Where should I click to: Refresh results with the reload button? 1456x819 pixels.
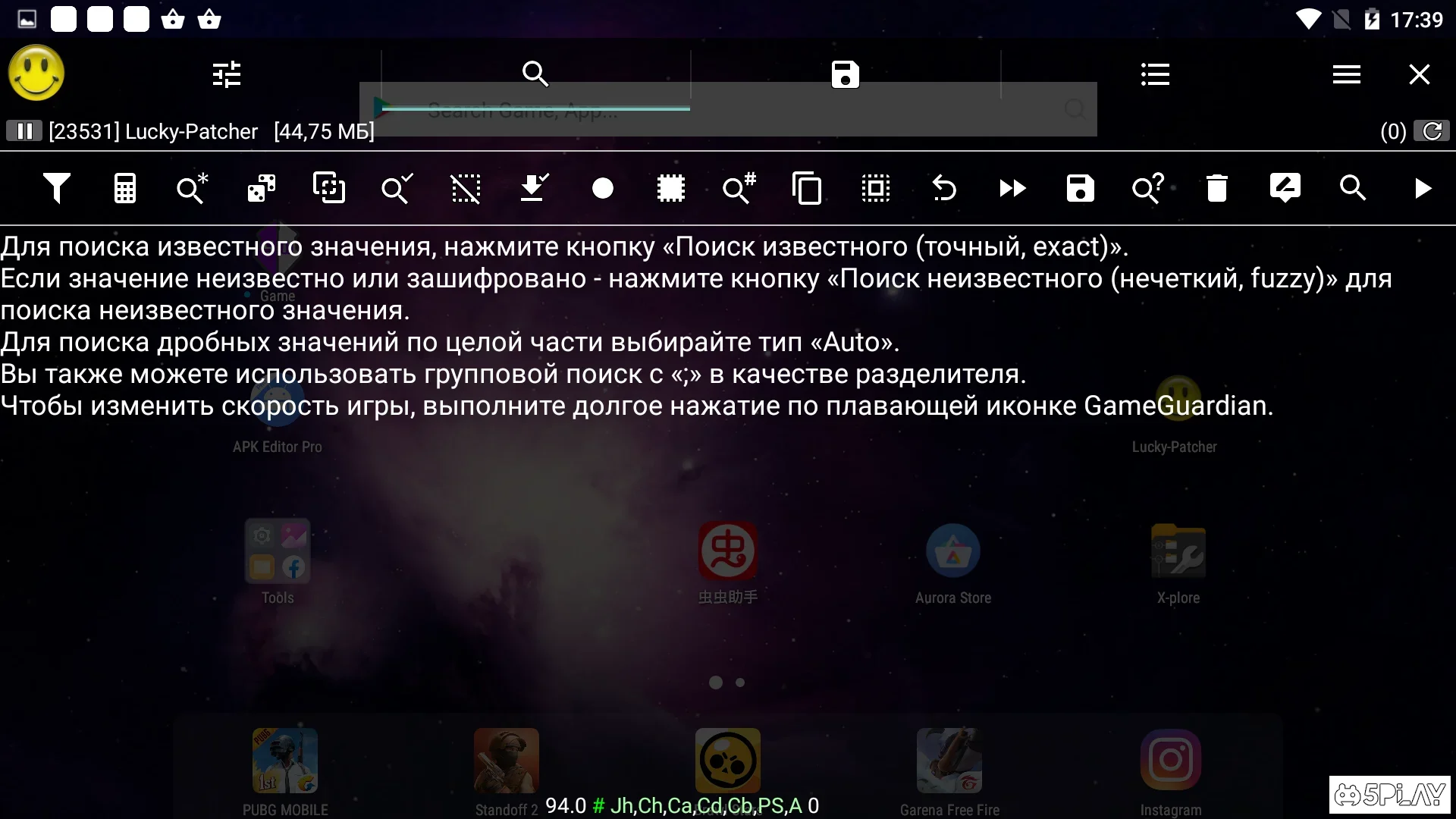1432,131
